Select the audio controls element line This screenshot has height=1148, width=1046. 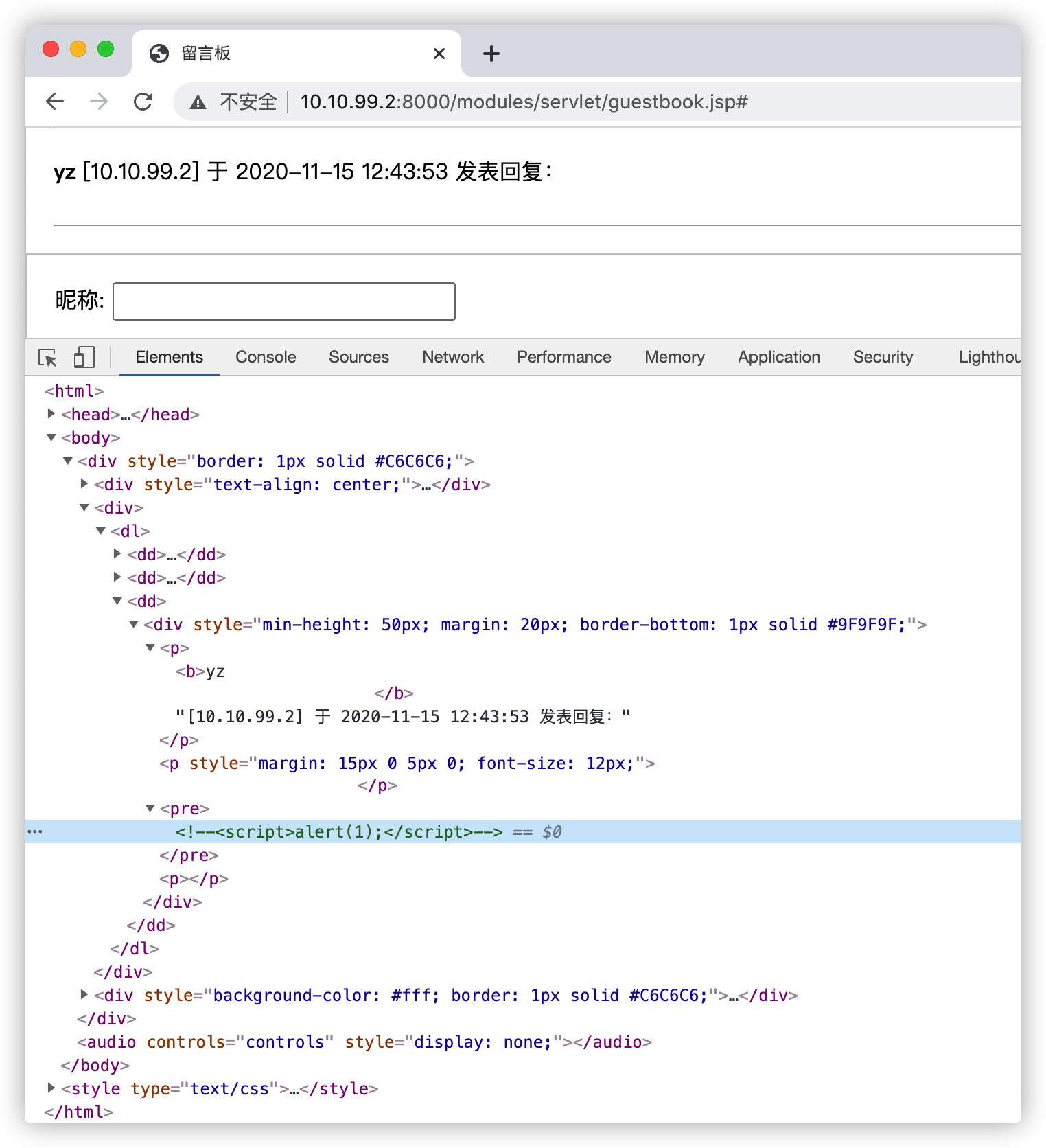(364, 1042)
